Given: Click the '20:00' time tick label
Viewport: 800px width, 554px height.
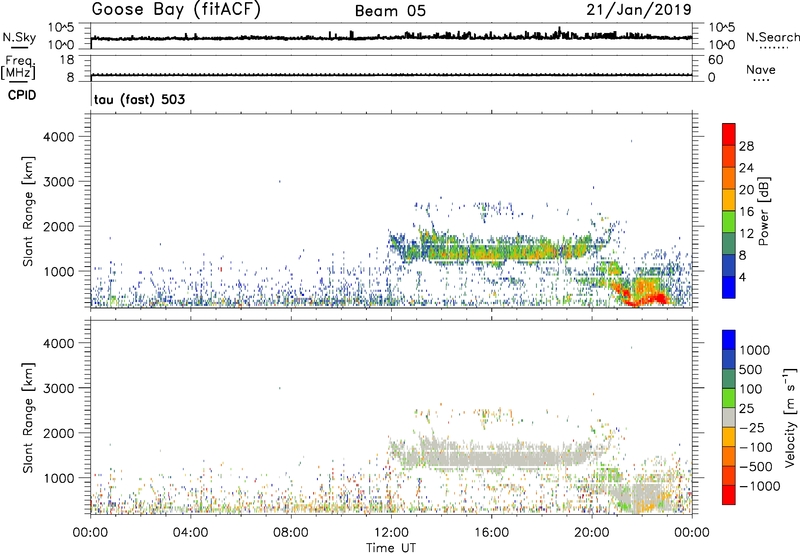Looking at the screenshot, I should [x=592, y=533].
